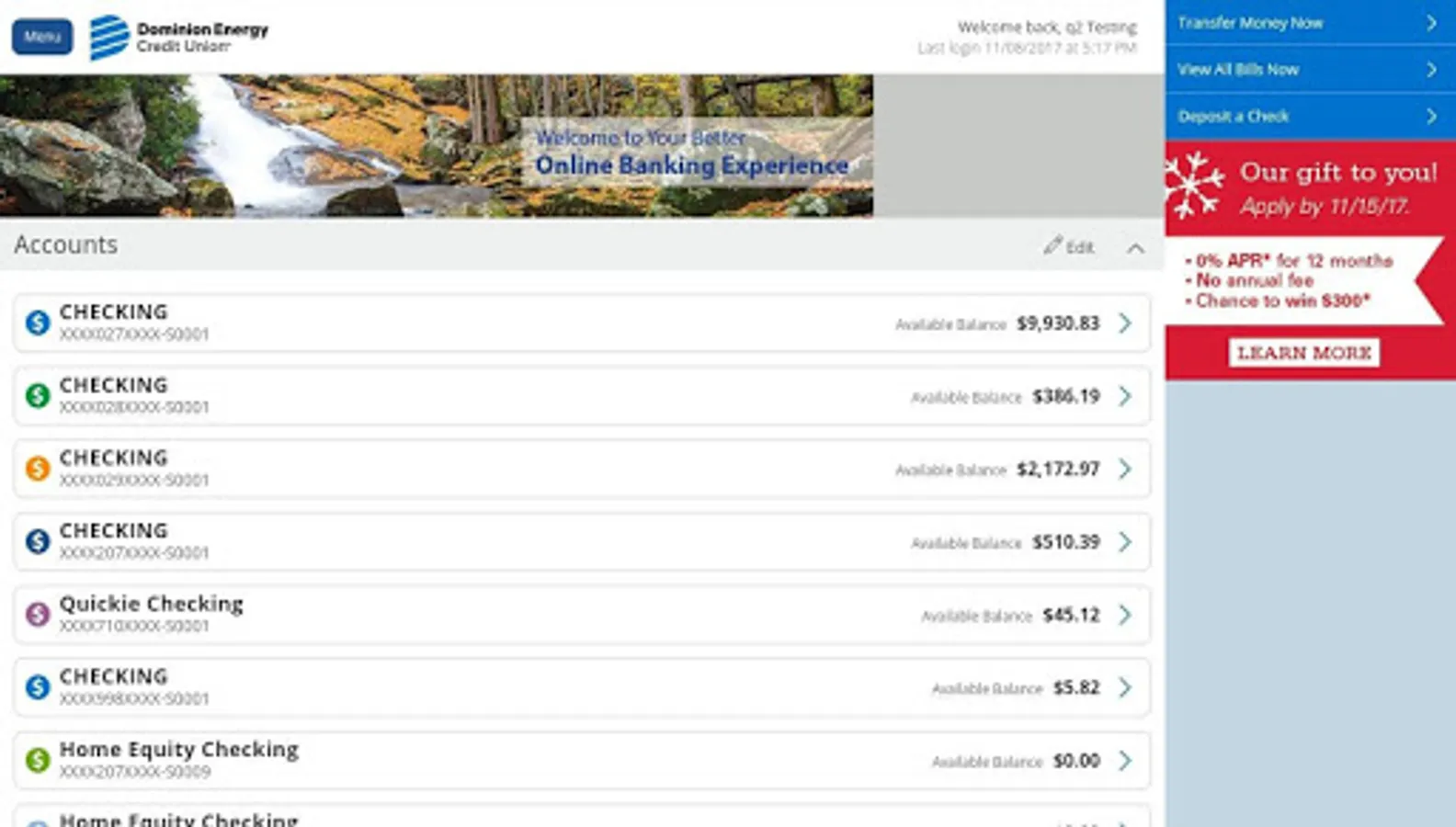Select the CHECKING title of the account ending 027
This screenshot has width=1456, height=827.
114,312
